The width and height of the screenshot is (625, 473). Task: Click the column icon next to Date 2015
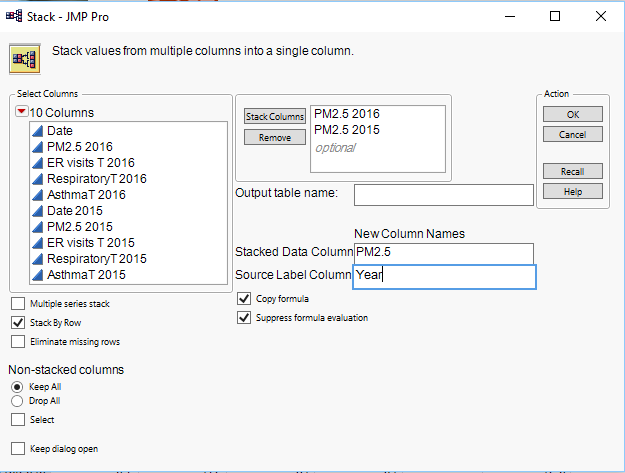(37, 211)
